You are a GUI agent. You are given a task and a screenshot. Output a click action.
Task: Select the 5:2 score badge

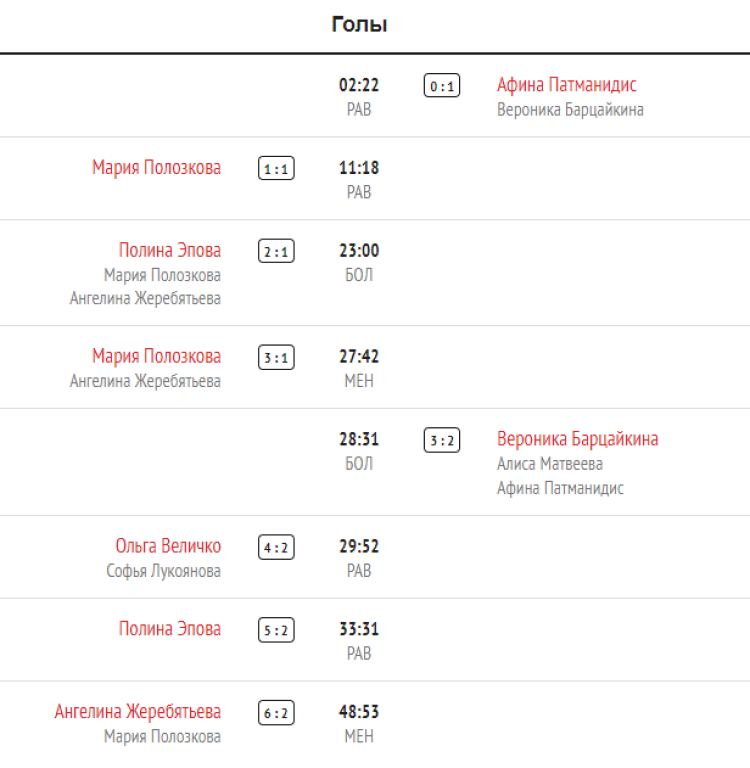pos(276,631)
